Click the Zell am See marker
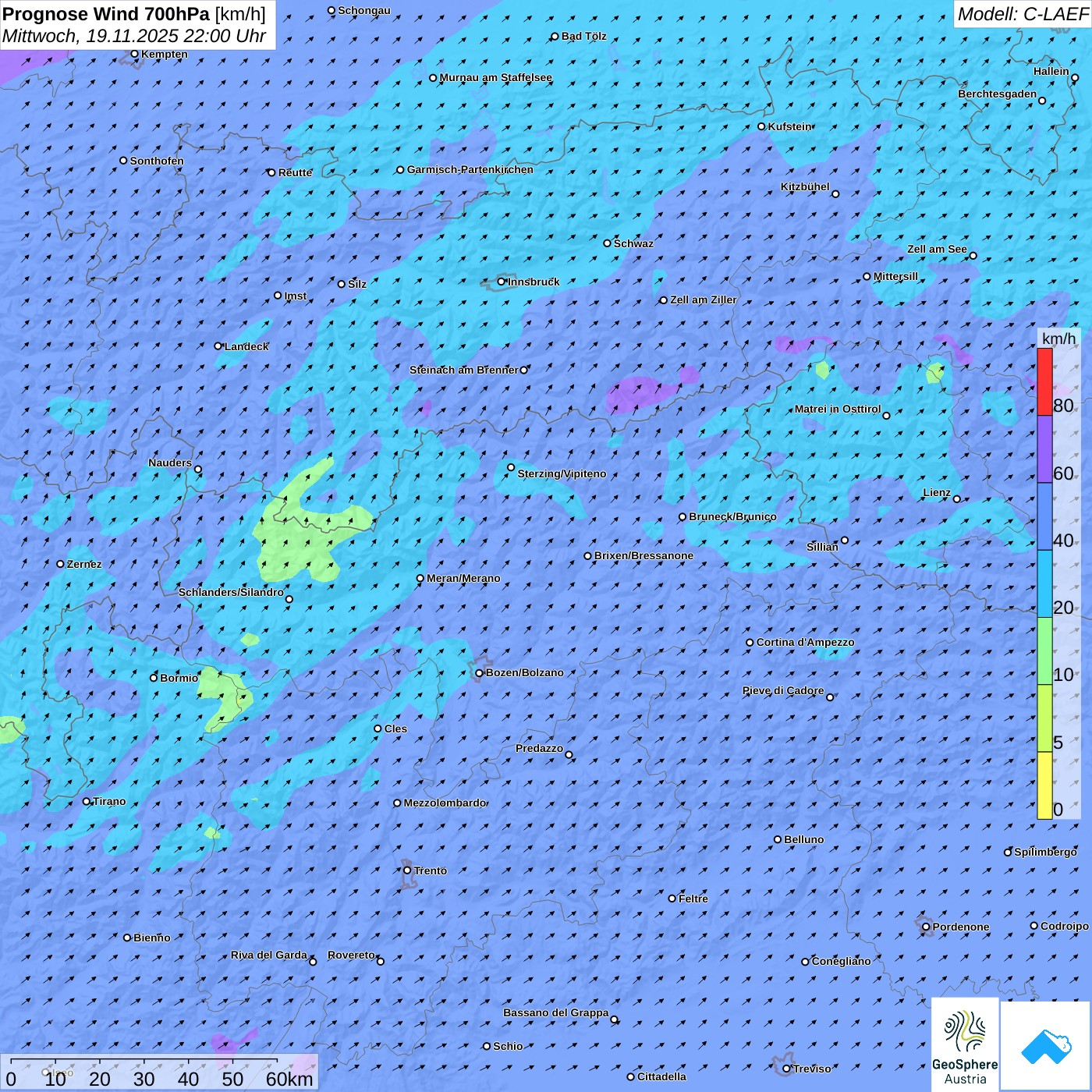 [973, 256]
